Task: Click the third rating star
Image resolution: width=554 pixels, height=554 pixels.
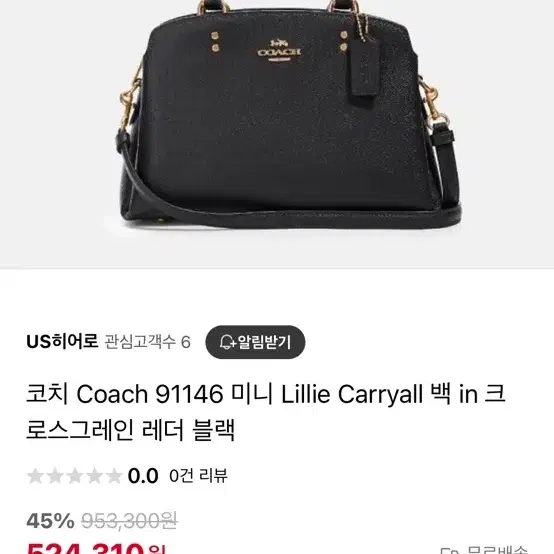Action: point(75,476)
